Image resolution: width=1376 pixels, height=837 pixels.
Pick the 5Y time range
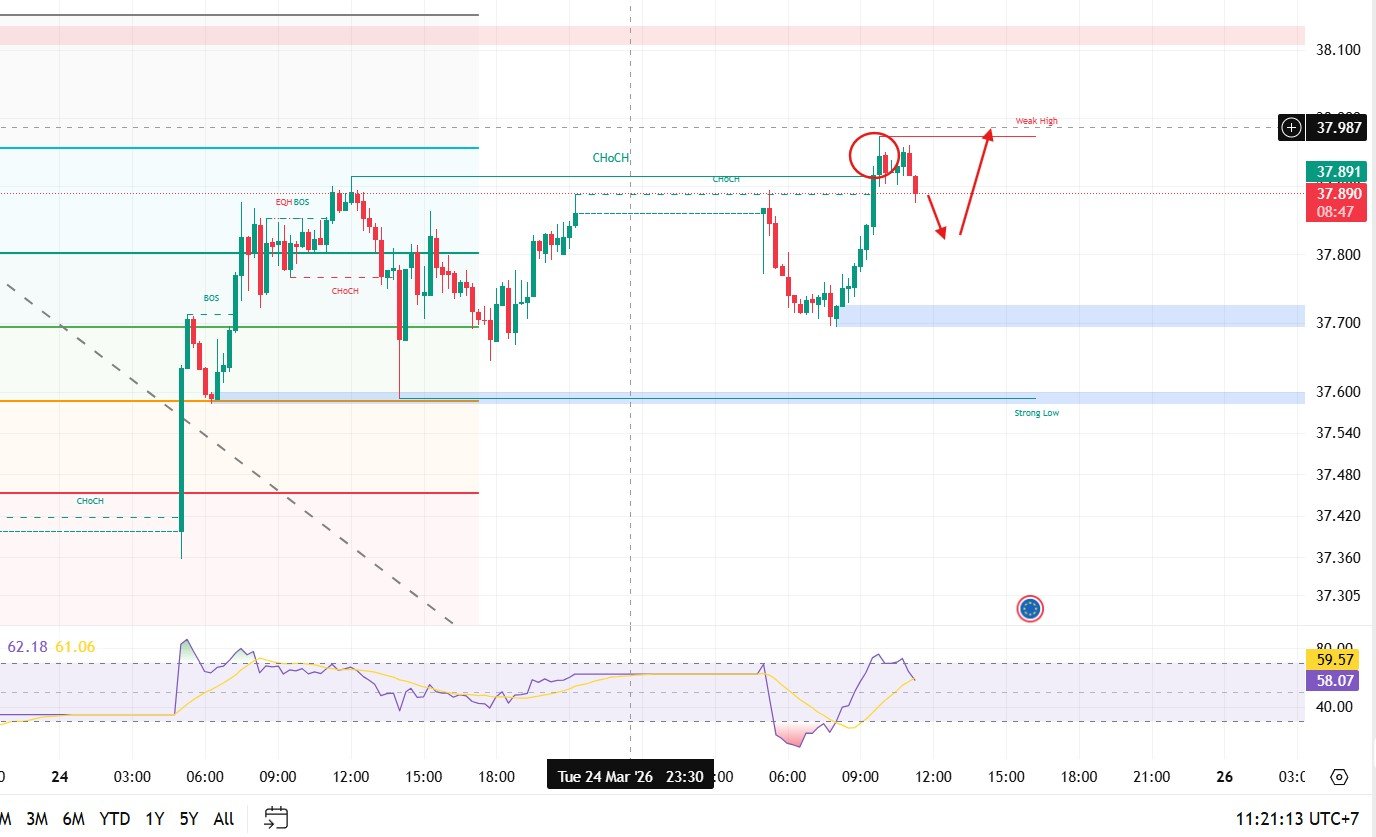[190, 818]
